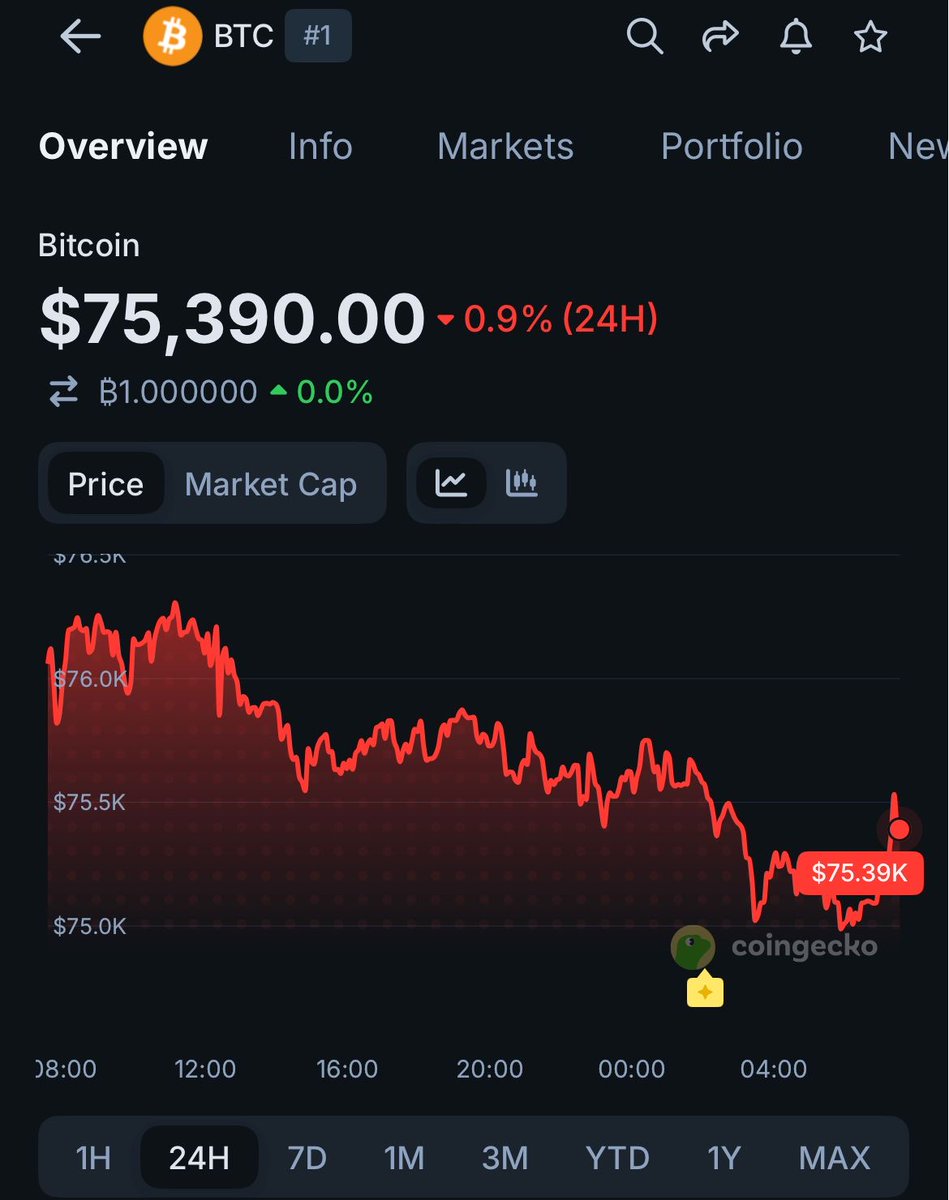The width and height of the screenshot is (949, 1200).
Task: Switch to candlestick chart view
Action: (522, 483)
